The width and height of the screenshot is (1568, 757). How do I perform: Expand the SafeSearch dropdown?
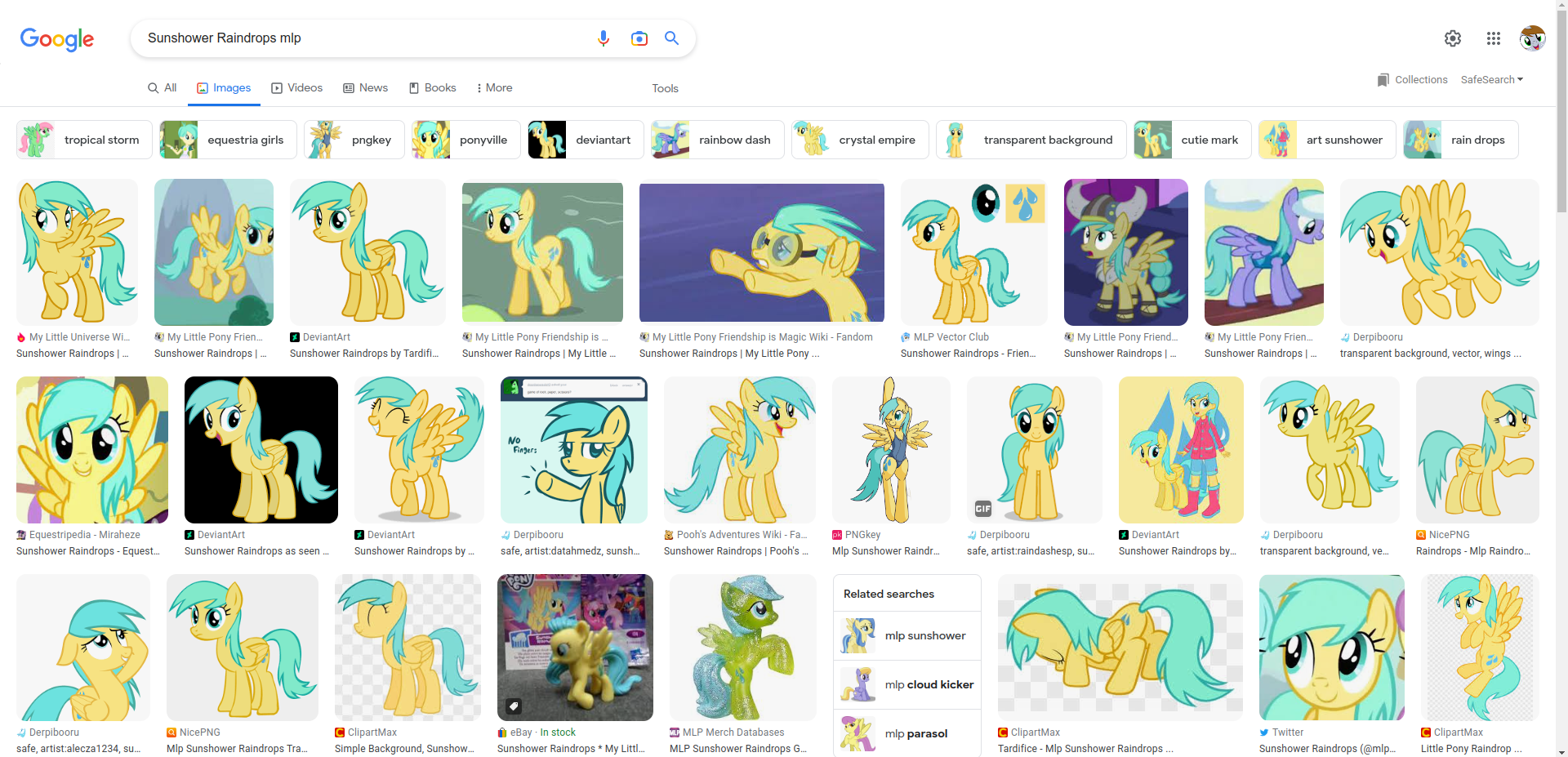click(1491, 80)
